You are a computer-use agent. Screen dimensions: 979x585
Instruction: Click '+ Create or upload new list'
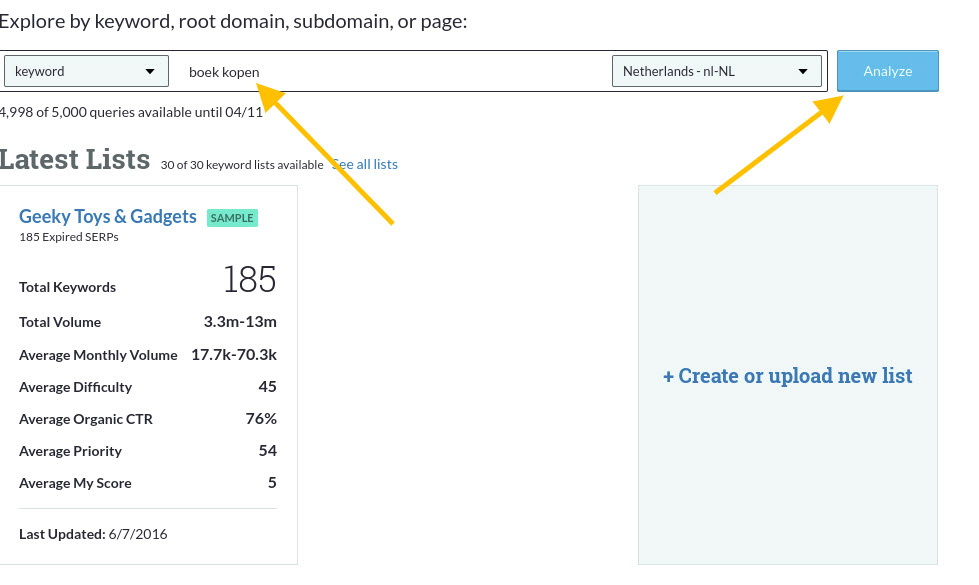point(787,376)
